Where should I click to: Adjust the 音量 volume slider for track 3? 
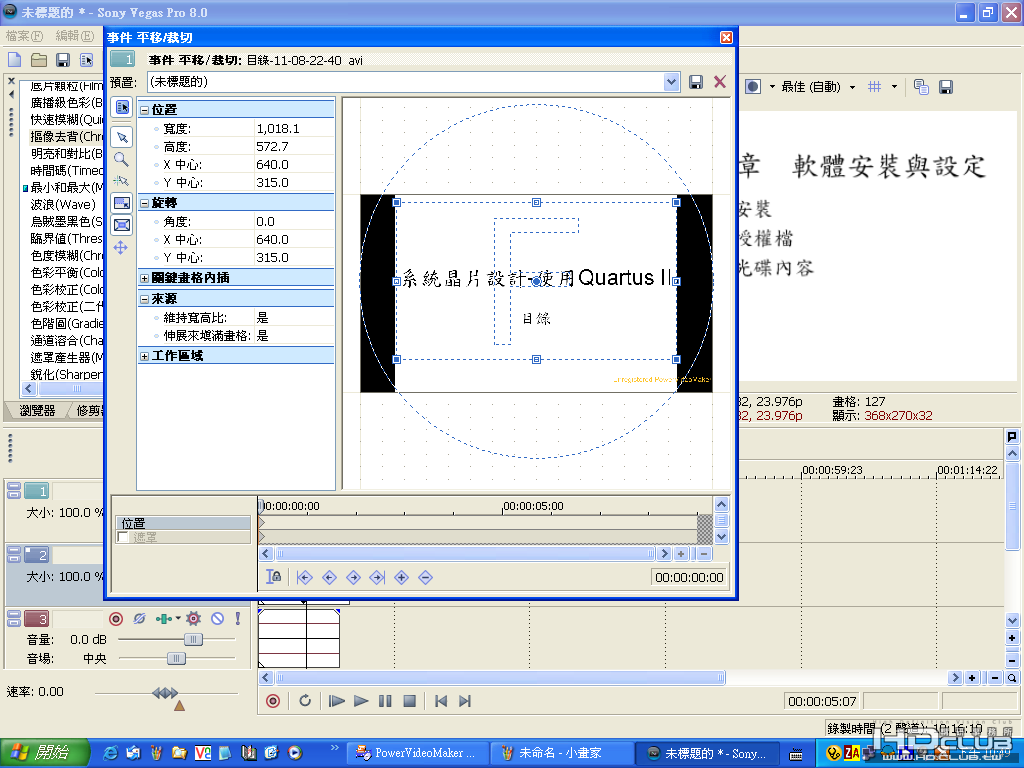(193, 639)
